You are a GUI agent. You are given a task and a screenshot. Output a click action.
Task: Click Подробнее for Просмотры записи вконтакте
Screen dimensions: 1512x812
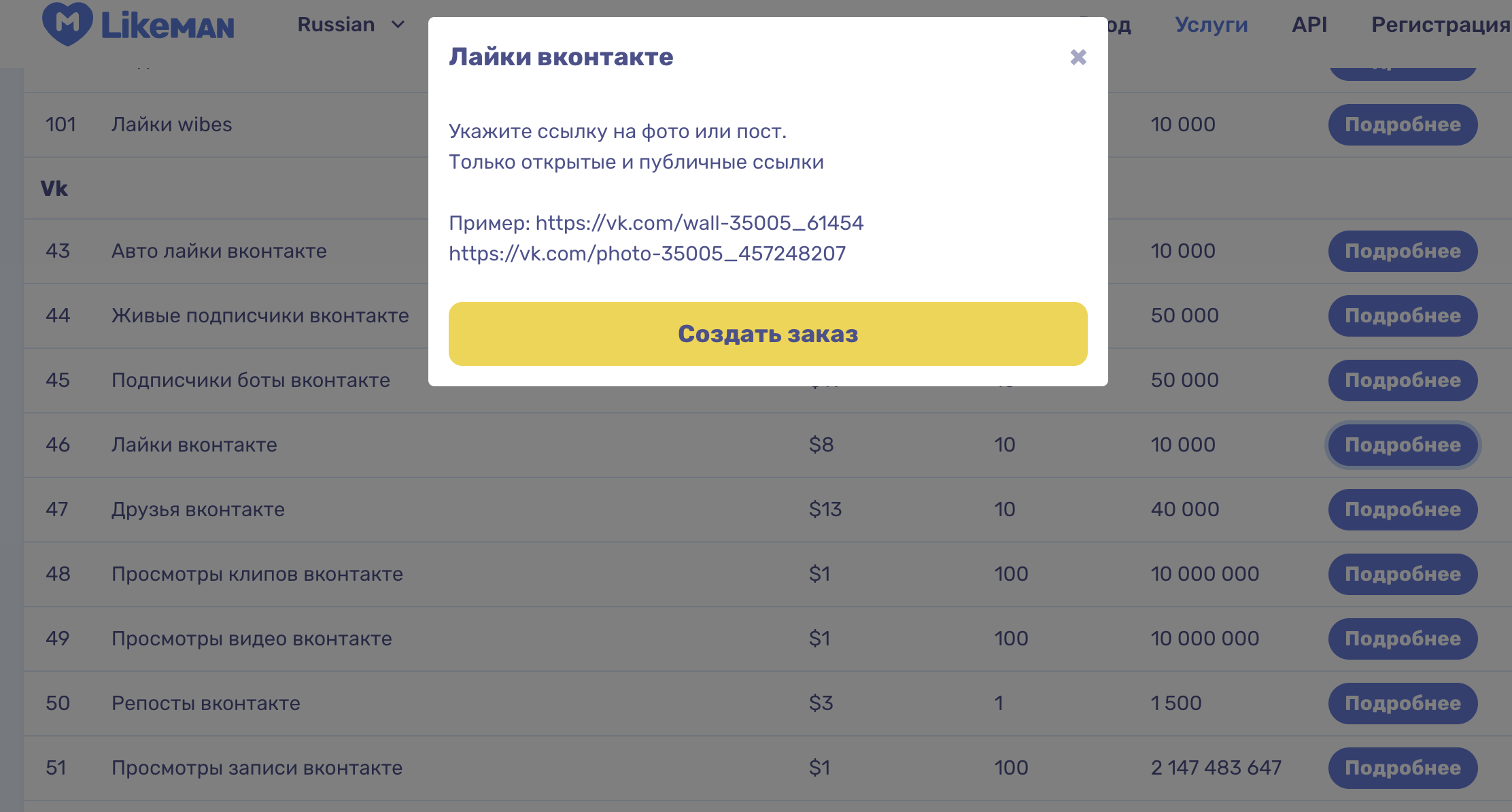tap(1403, 768)
